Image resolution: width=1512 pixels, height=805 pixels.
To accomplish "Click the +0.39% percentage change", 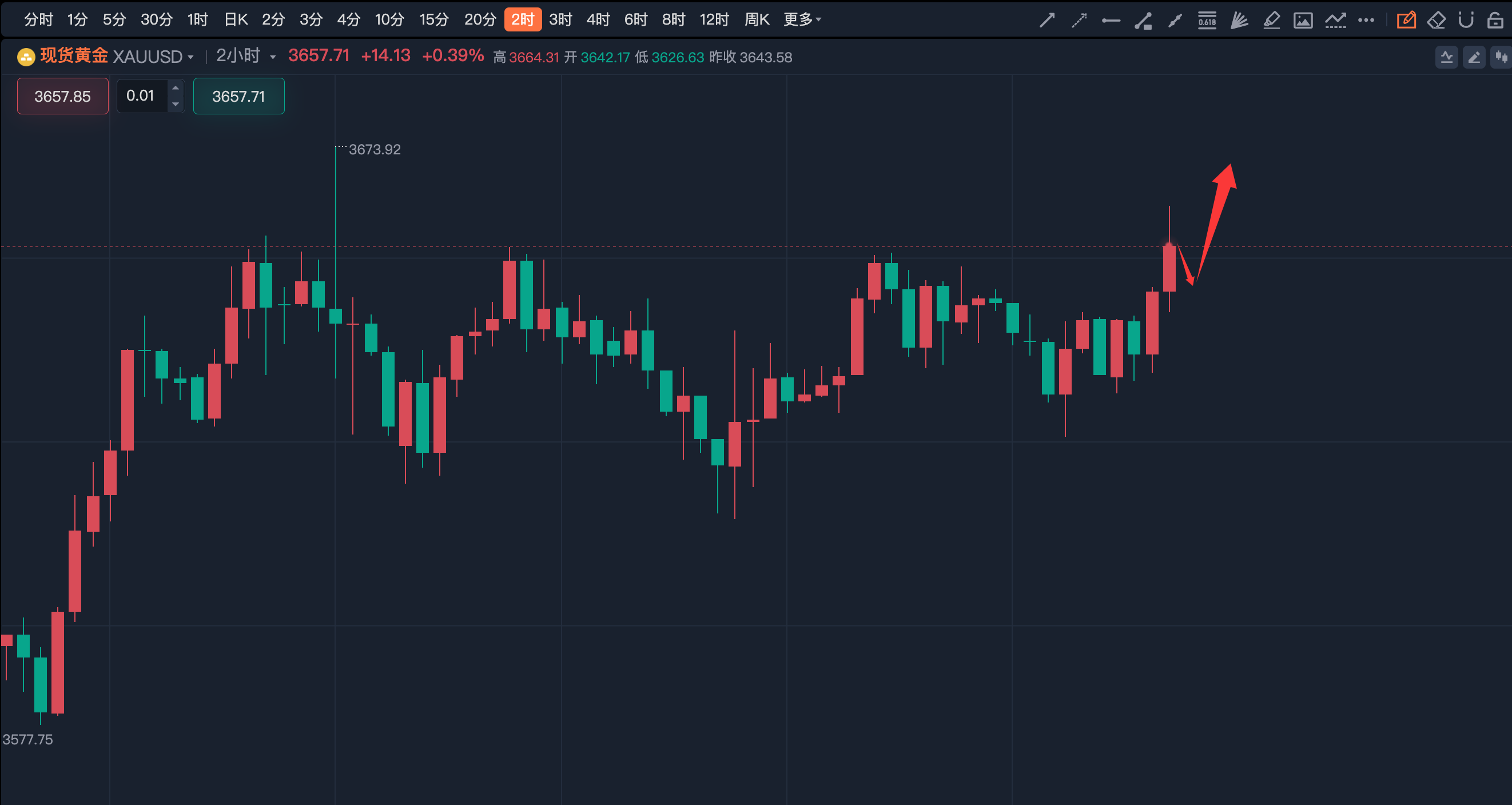I will pyautogui.click(x=452, y=55).
